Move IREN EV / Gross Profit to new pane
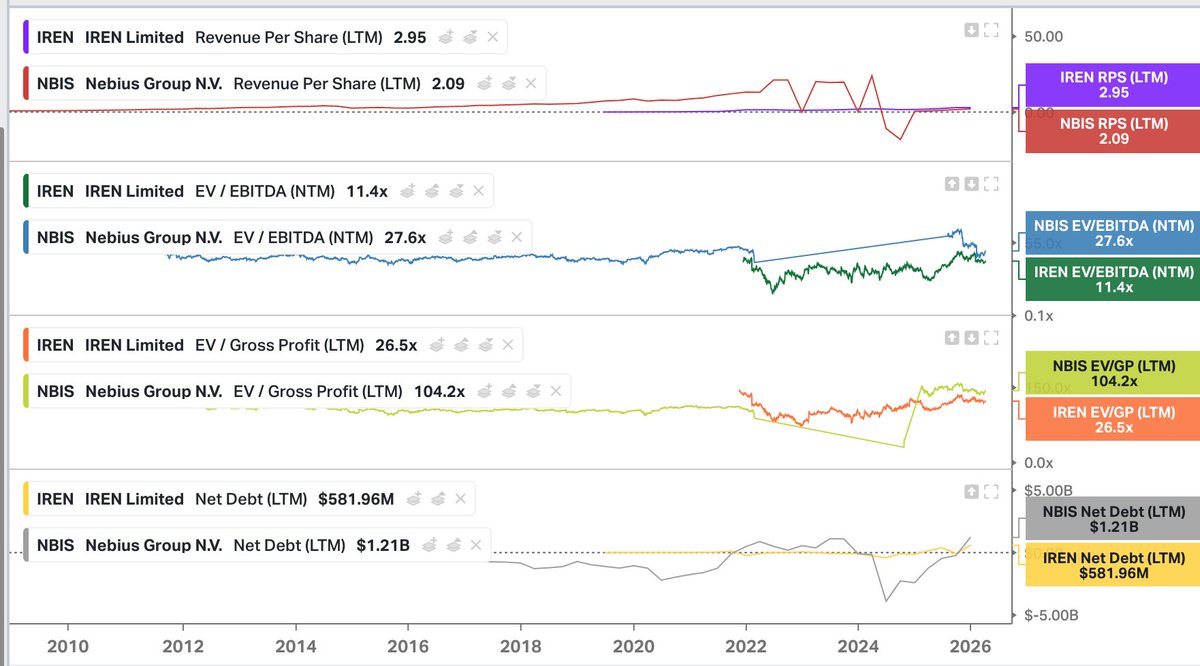 [x=437, y=345]
